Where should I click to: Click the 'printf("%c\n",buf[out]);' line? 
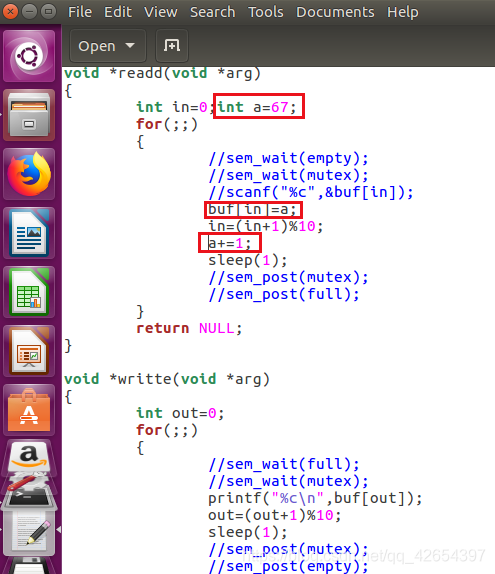coord(315,498)
